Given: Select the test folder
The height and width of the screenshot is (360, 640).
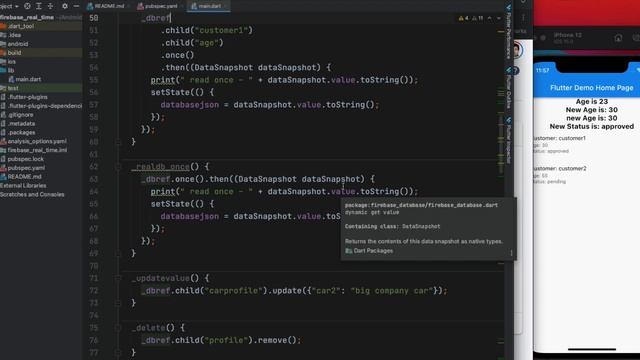Looking at the screenshot, I should click(13, 88).
